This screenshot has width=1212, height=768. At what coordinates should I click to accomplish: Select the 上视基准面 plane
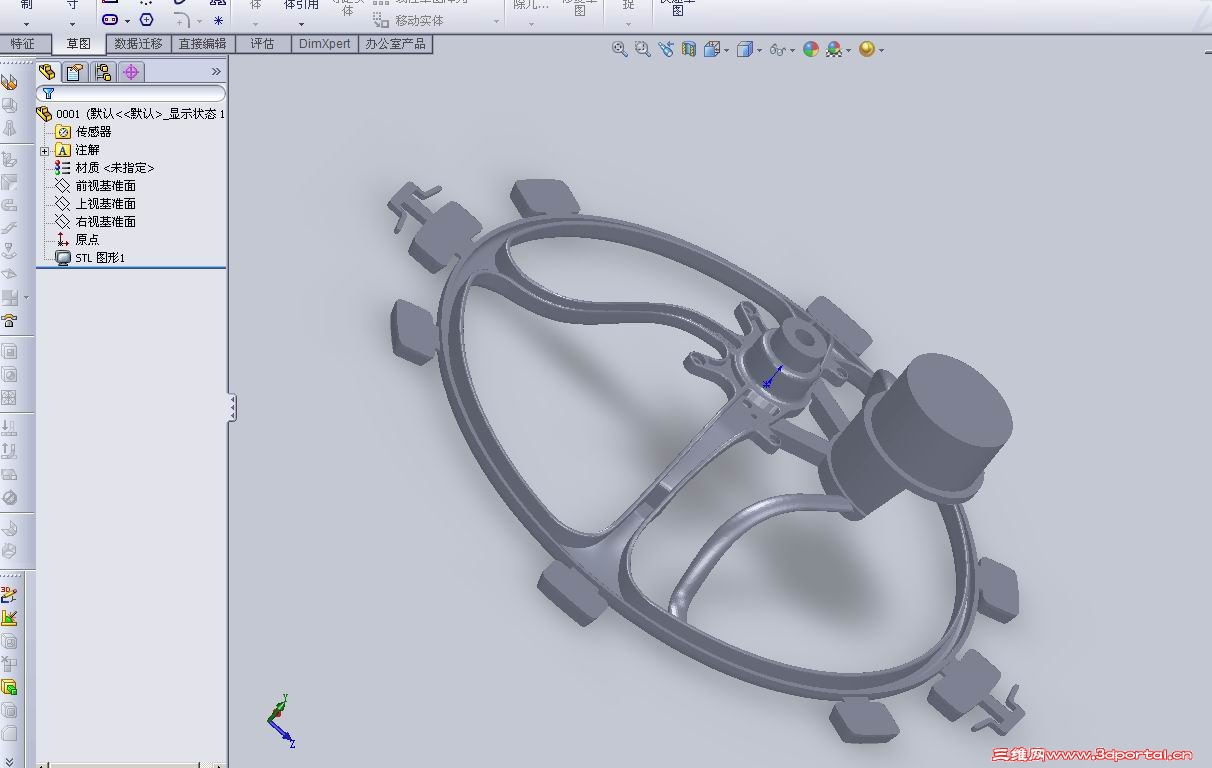pos(96,204)
